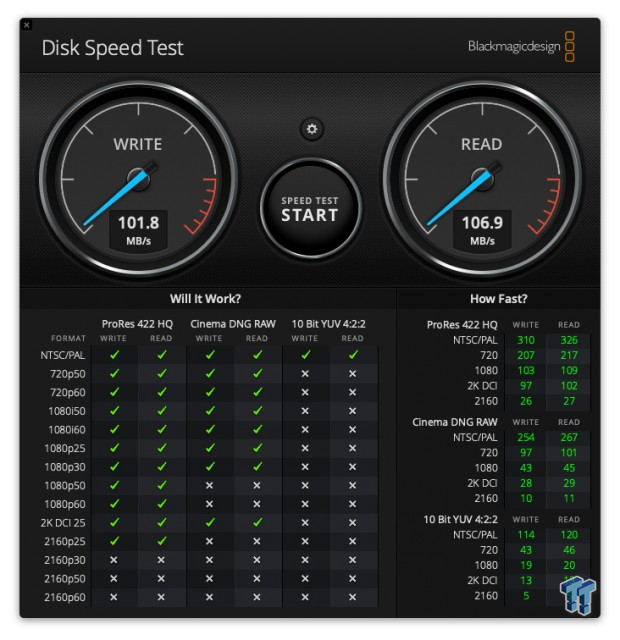
Task: Click the Blackmagicdesign logo
Action: (521, 47)
